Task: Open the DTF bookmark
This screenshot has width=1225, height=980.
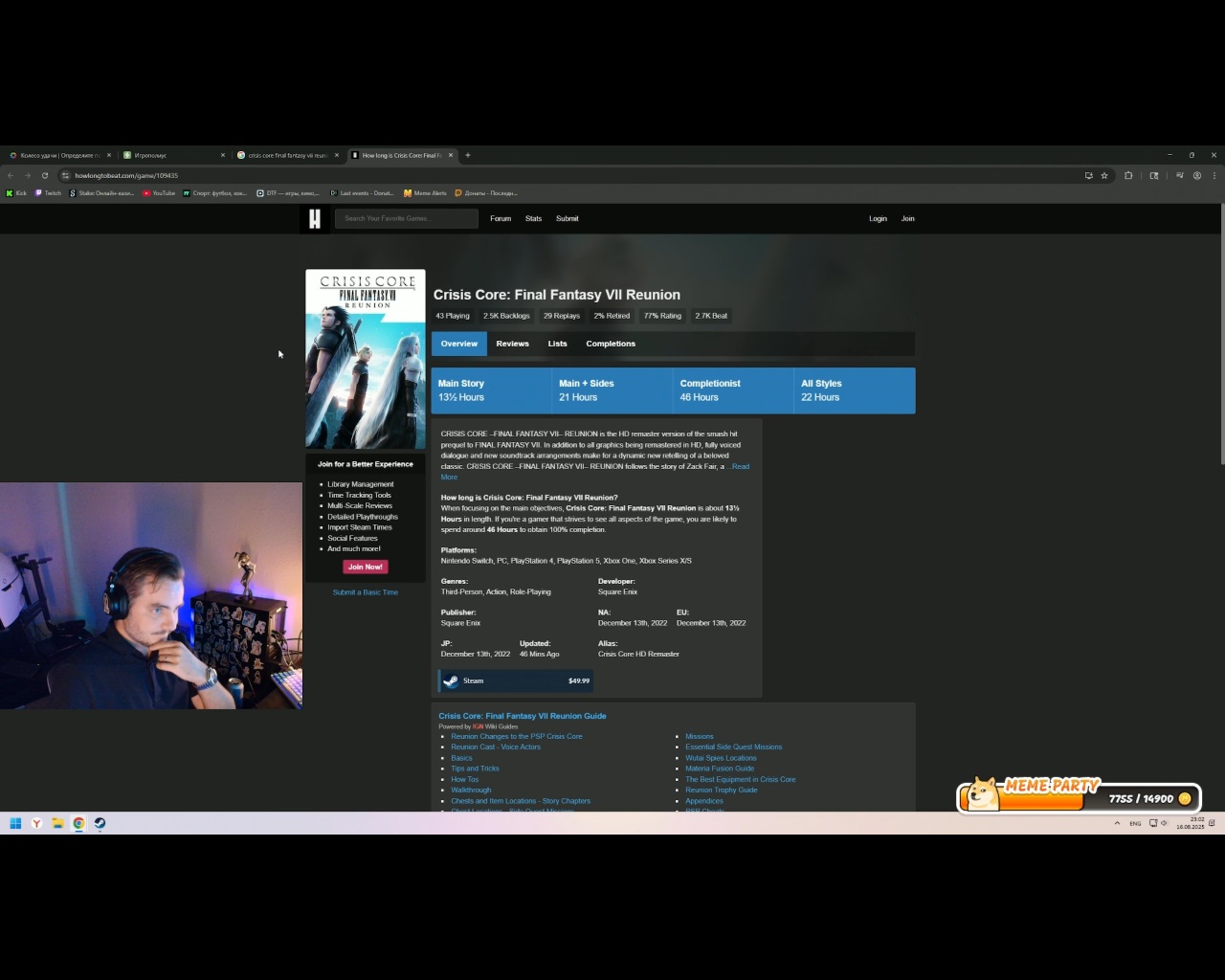Action: (x=288, y=193)
